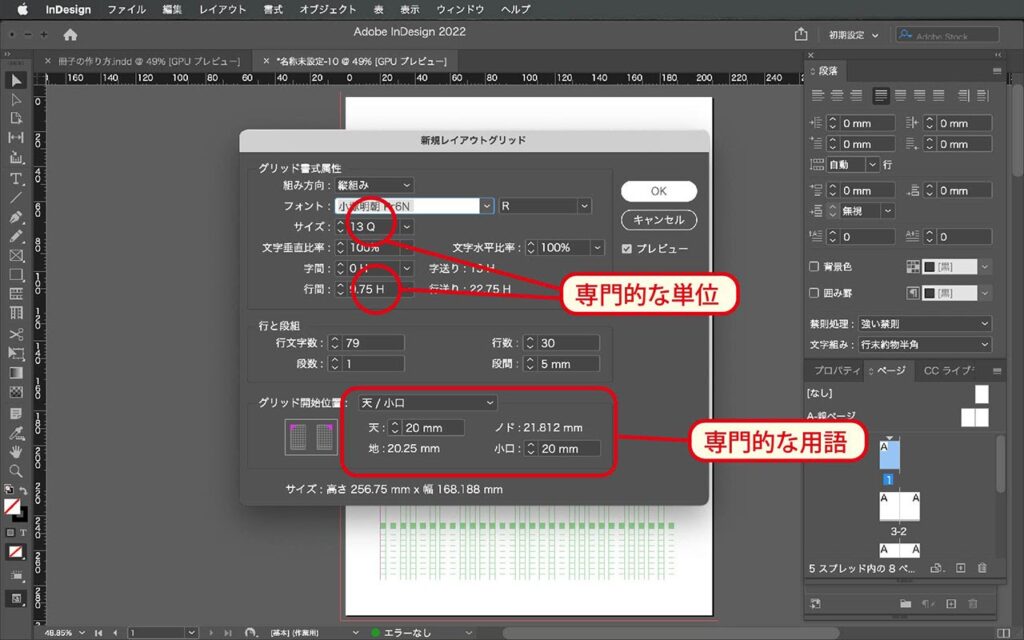The width and height of the screenshot is (1024, 640).
Task: Open the 初期設定 workspace dropdown
Action: 854,35
